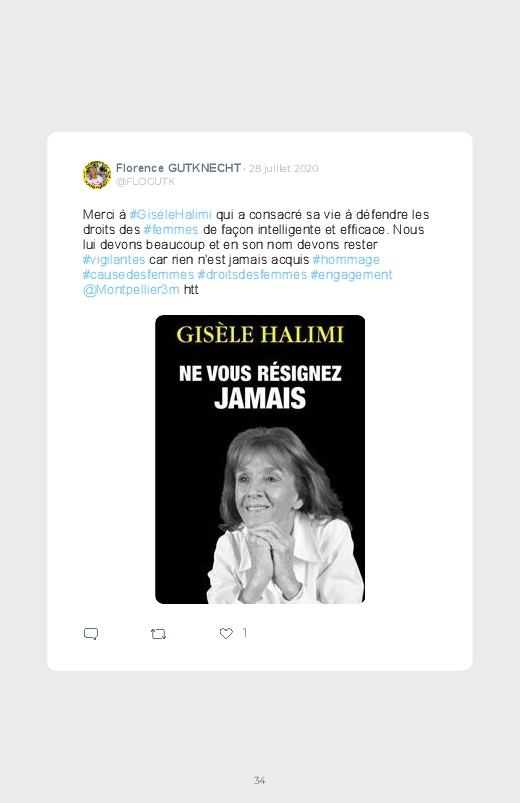Open the #engagement hashtag
The image size is (520, 803).
coord(351,274)
